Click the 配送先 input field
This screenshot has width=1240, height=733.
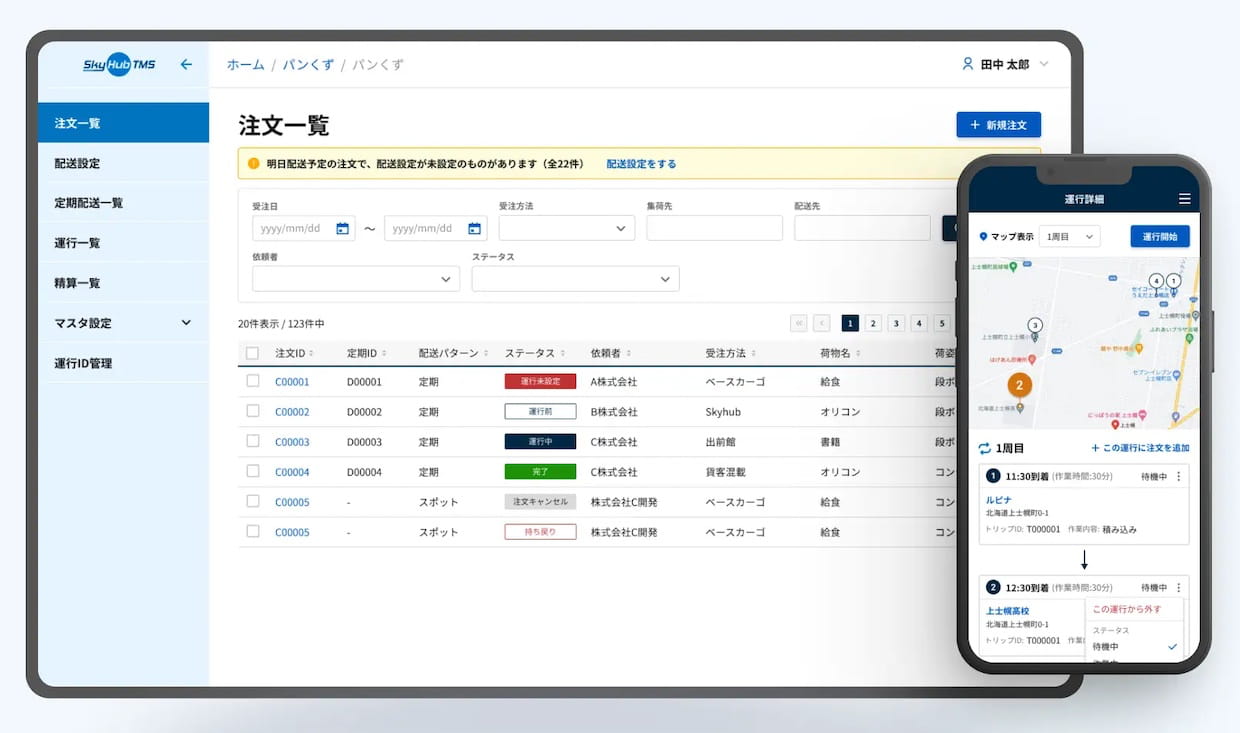(862, 228)
